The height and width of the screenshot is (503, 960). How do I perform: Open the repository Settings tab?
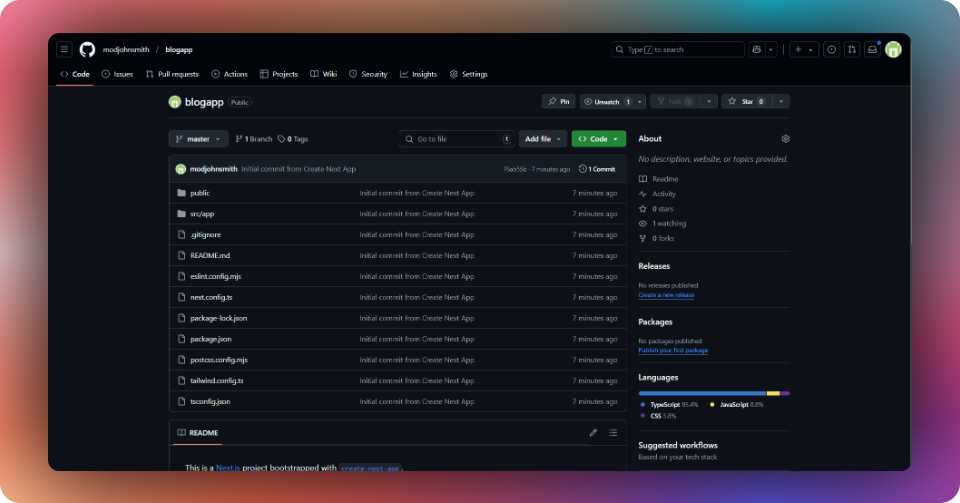coord(468,74)
